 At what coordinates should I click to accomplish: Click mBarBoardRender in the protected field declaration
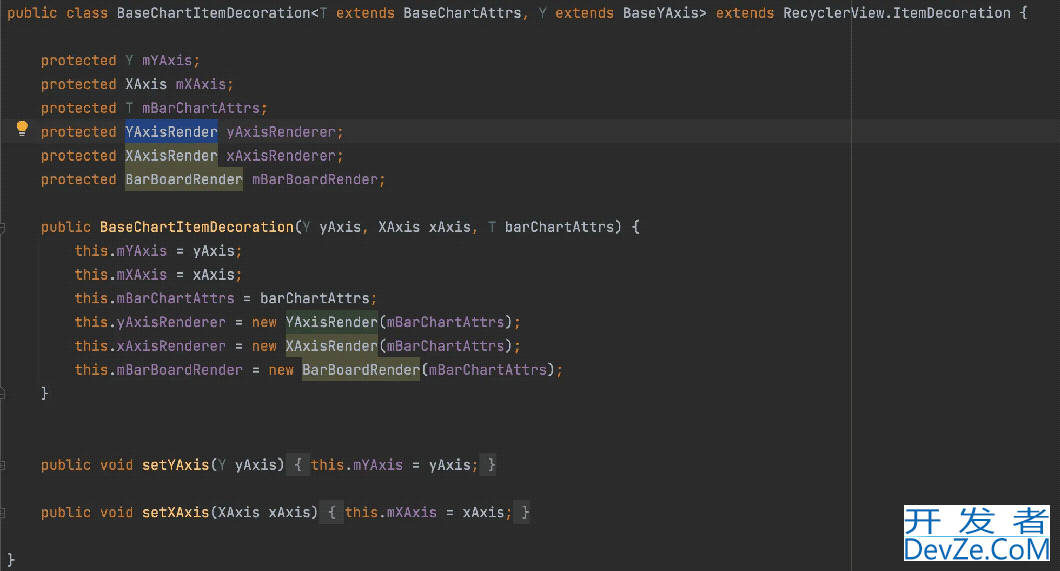[x=315, y=180]
